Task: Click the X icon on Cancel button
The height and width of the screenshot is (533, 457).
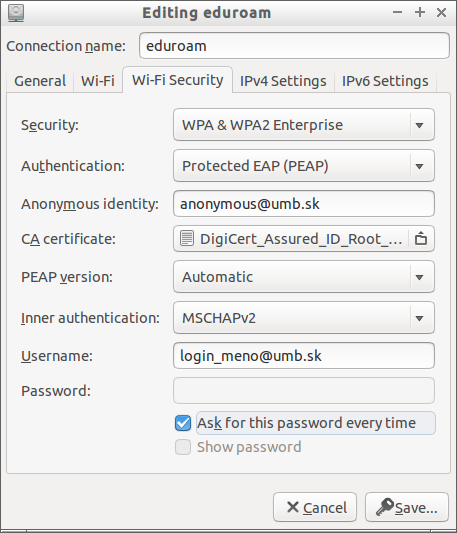Action: (x=292, y=507)
